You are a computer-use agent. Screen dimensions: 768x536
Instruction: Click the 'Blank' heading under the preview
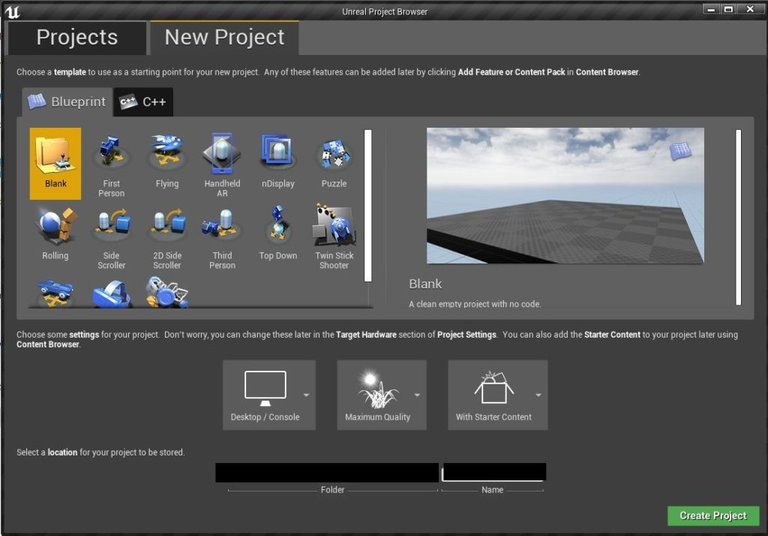point(425,284)
